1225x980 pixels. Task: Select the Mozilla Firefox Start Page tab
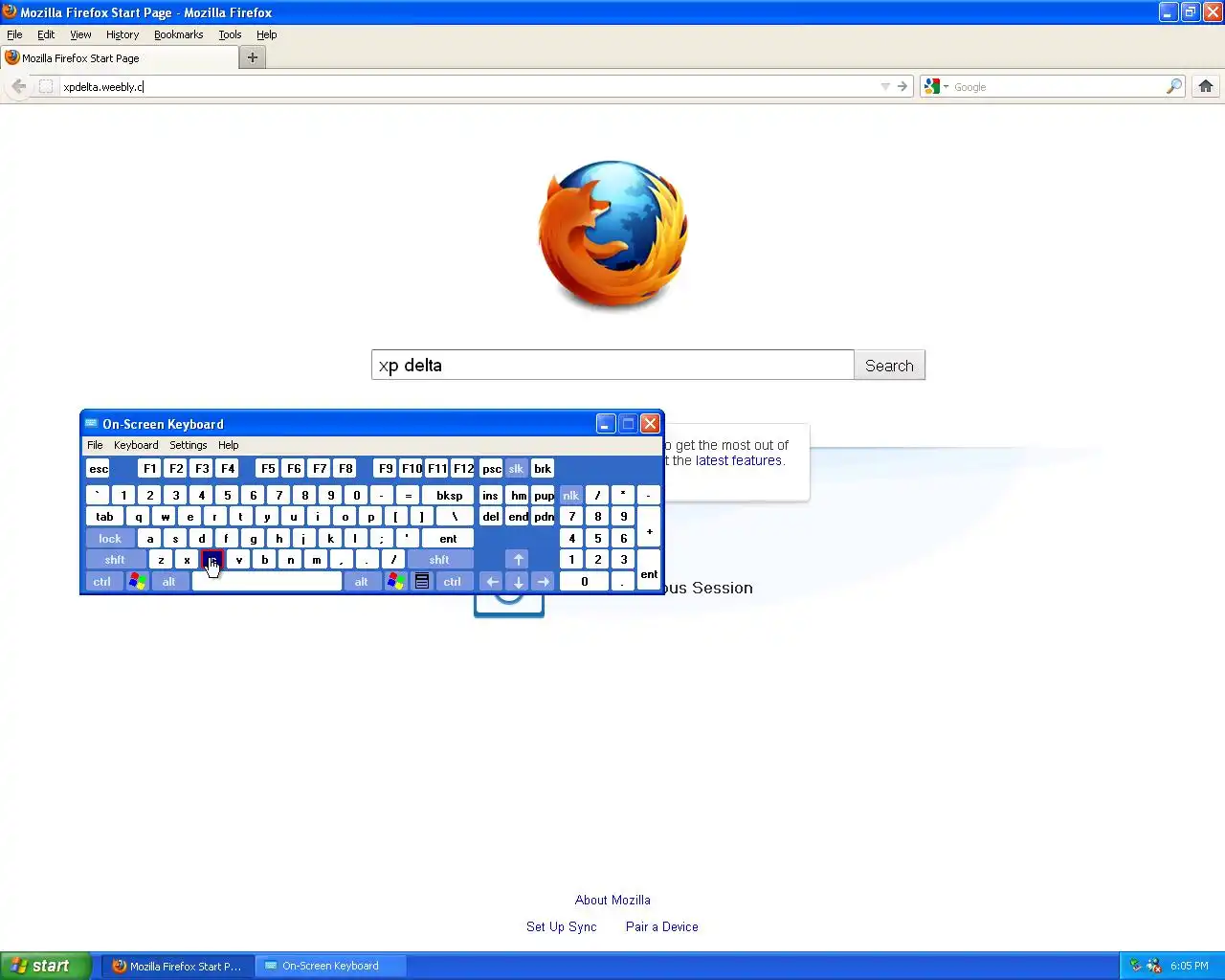coord(120,57)
